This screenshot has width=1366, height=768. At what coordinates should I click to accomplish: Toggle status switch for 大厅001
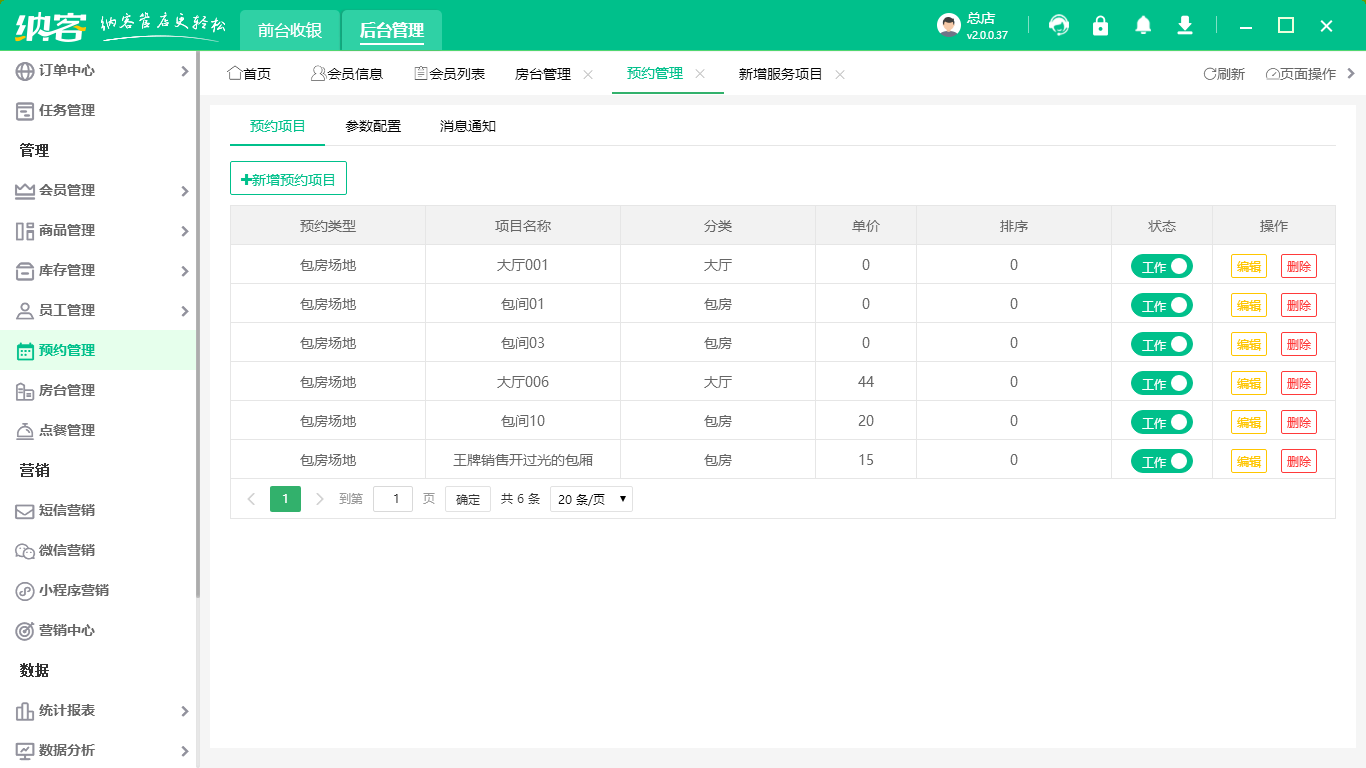(1162, 266)
